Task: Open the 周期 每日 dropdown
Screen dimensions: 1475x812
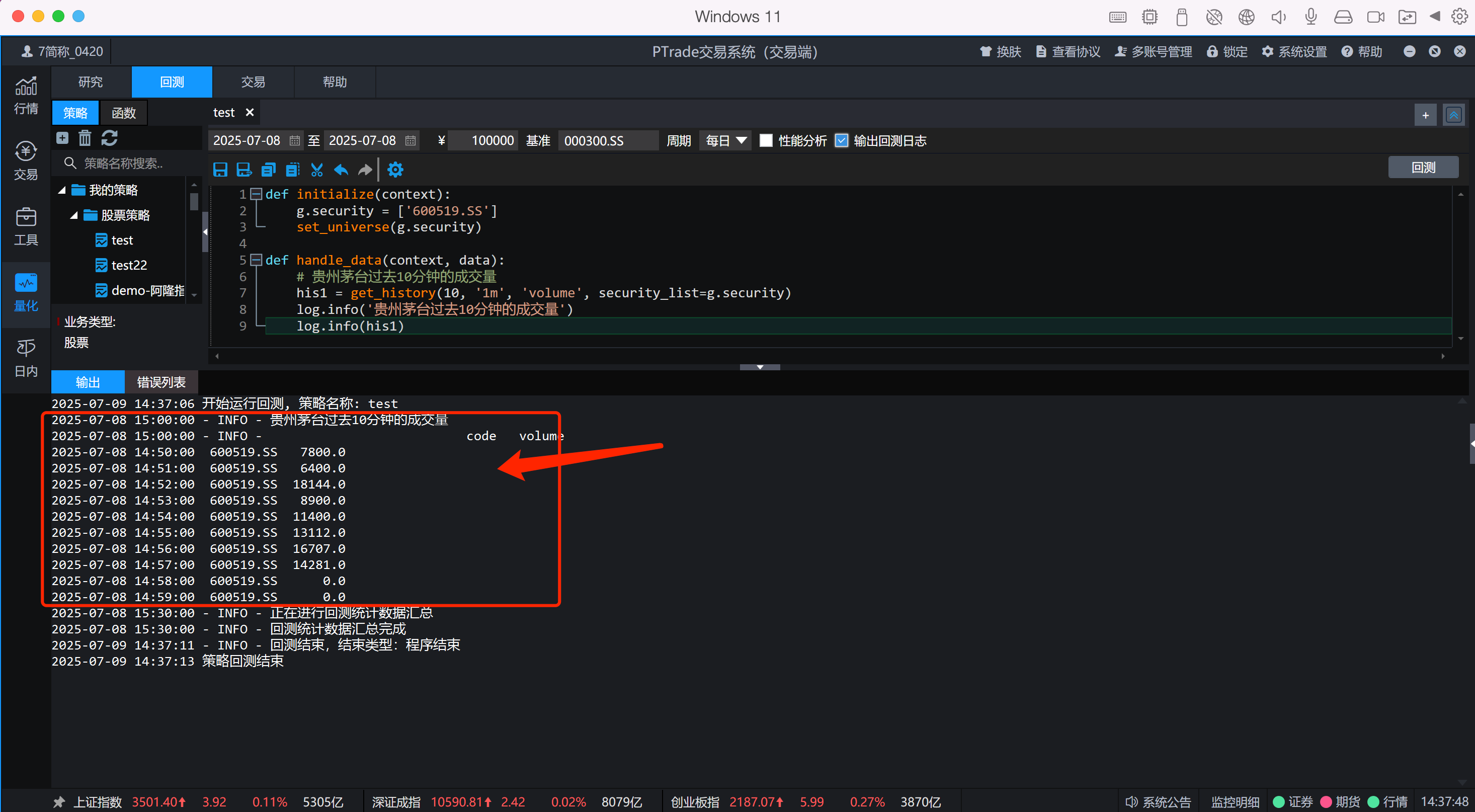Action: click(x=725, y=141)
